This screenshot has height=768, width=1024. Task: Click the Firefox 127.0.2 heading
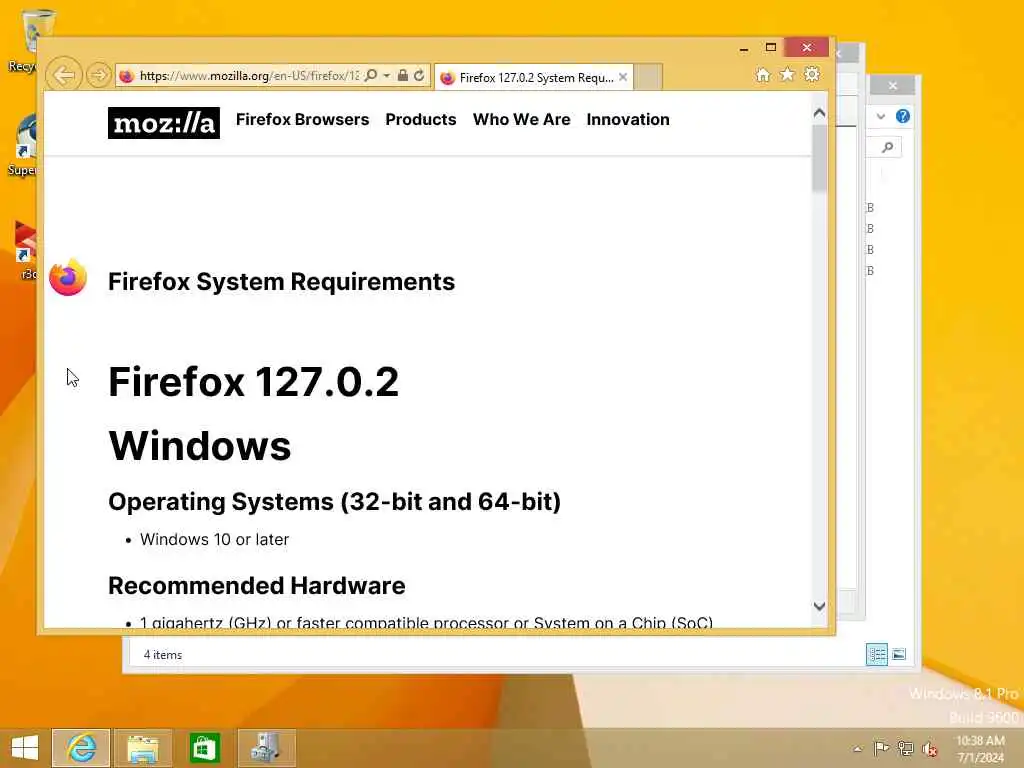pos(253,382)
